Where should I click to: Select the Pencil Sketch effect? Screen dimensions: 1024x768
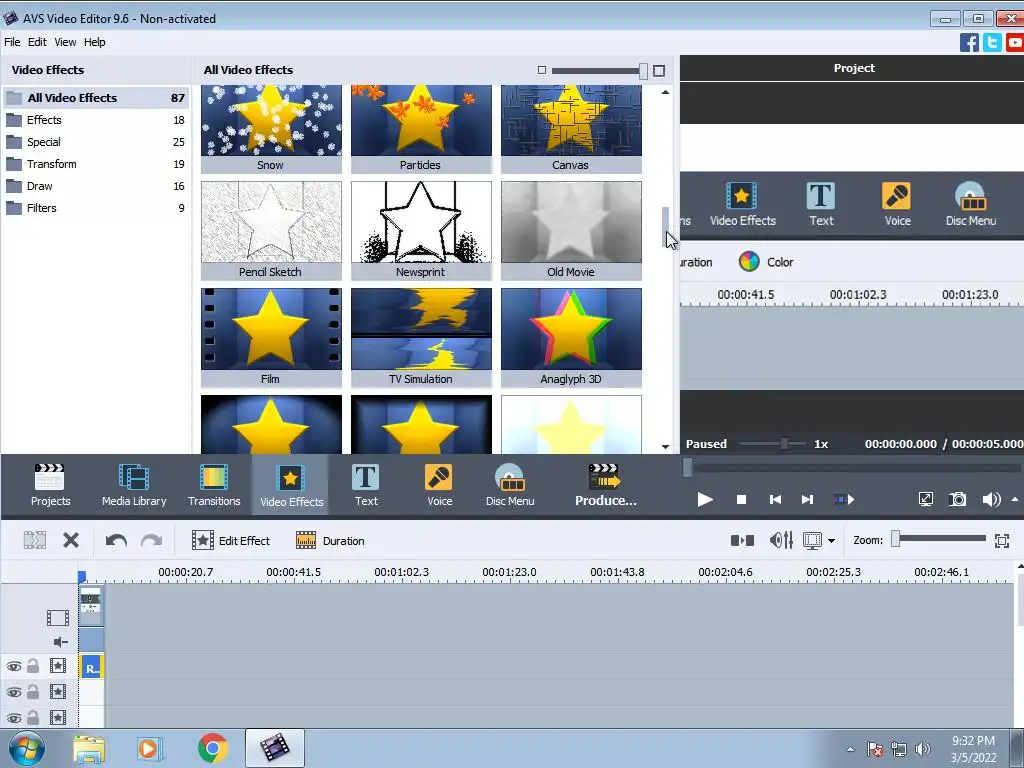click(271, 231)
